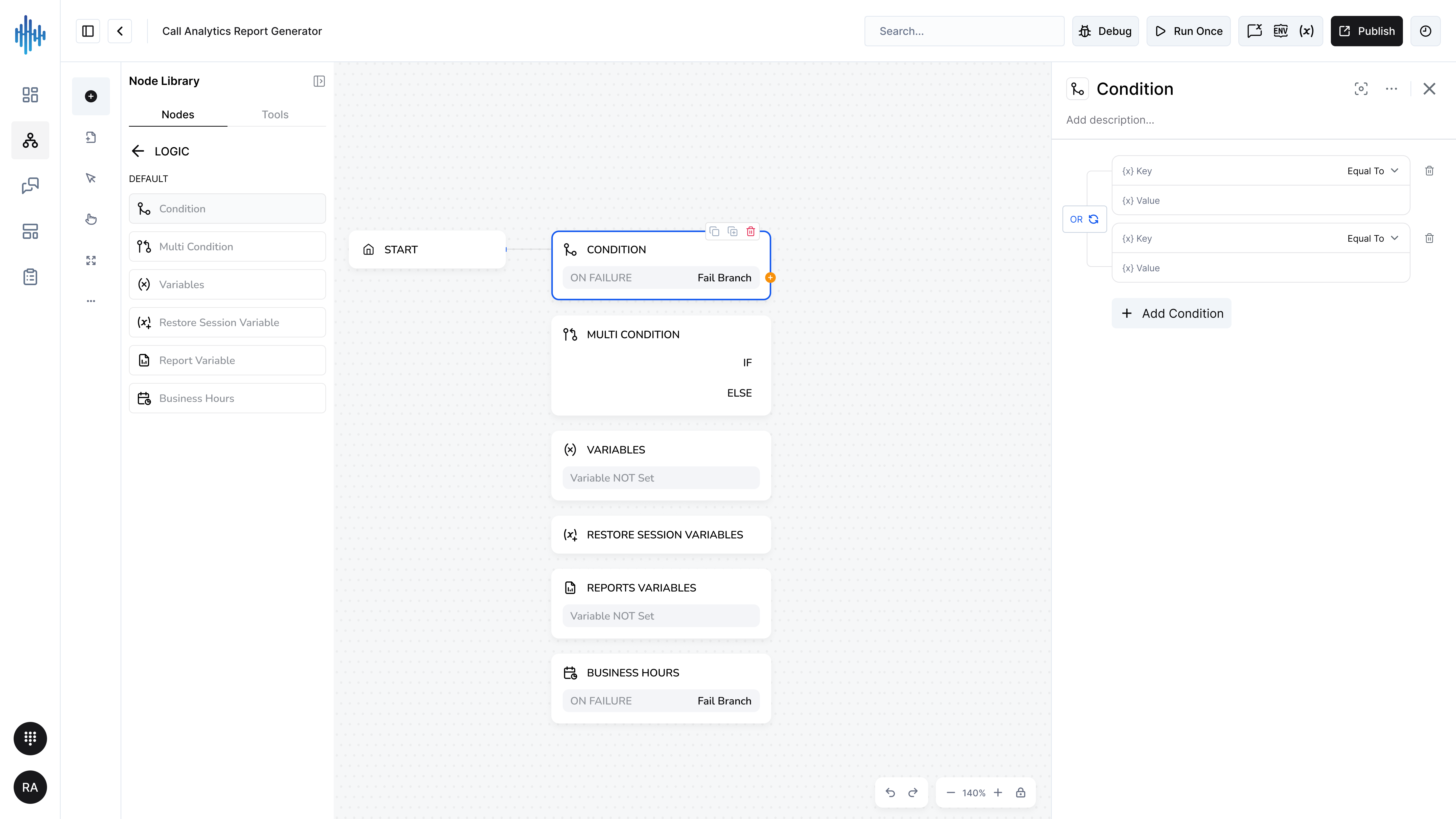Click the Add Condition button

point(1172,313)
